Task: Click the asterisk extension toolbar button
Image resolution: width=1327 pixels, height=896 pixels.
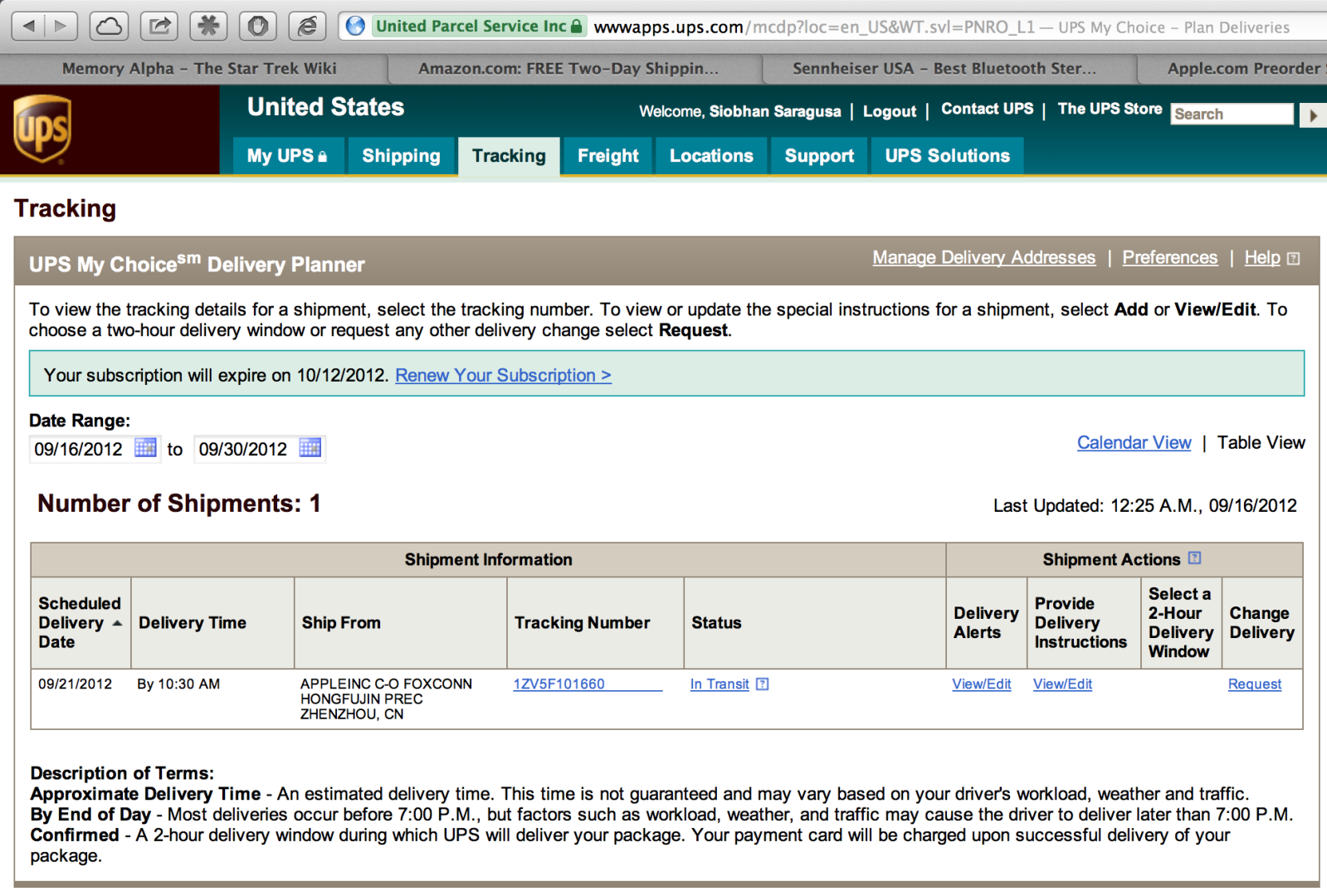Action: (208, 27)
